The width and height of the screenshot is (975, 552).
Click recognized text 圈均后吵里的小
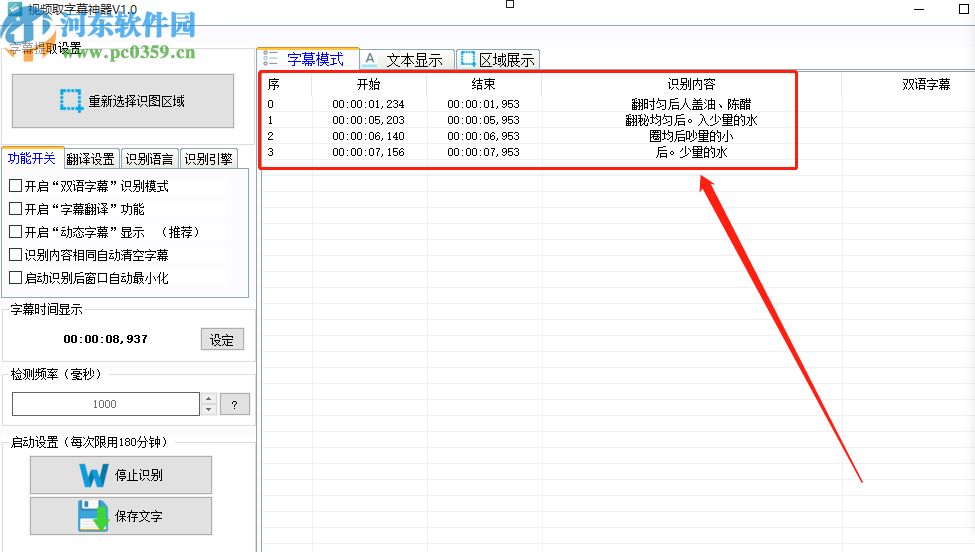tap(691, 136)
